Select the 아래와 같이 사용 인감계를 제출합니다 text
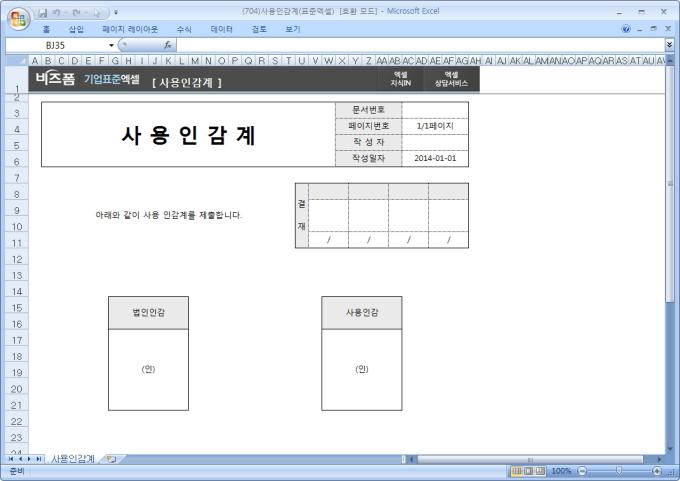The height and width of the screenshot is (481, 680). coord(169,215)
